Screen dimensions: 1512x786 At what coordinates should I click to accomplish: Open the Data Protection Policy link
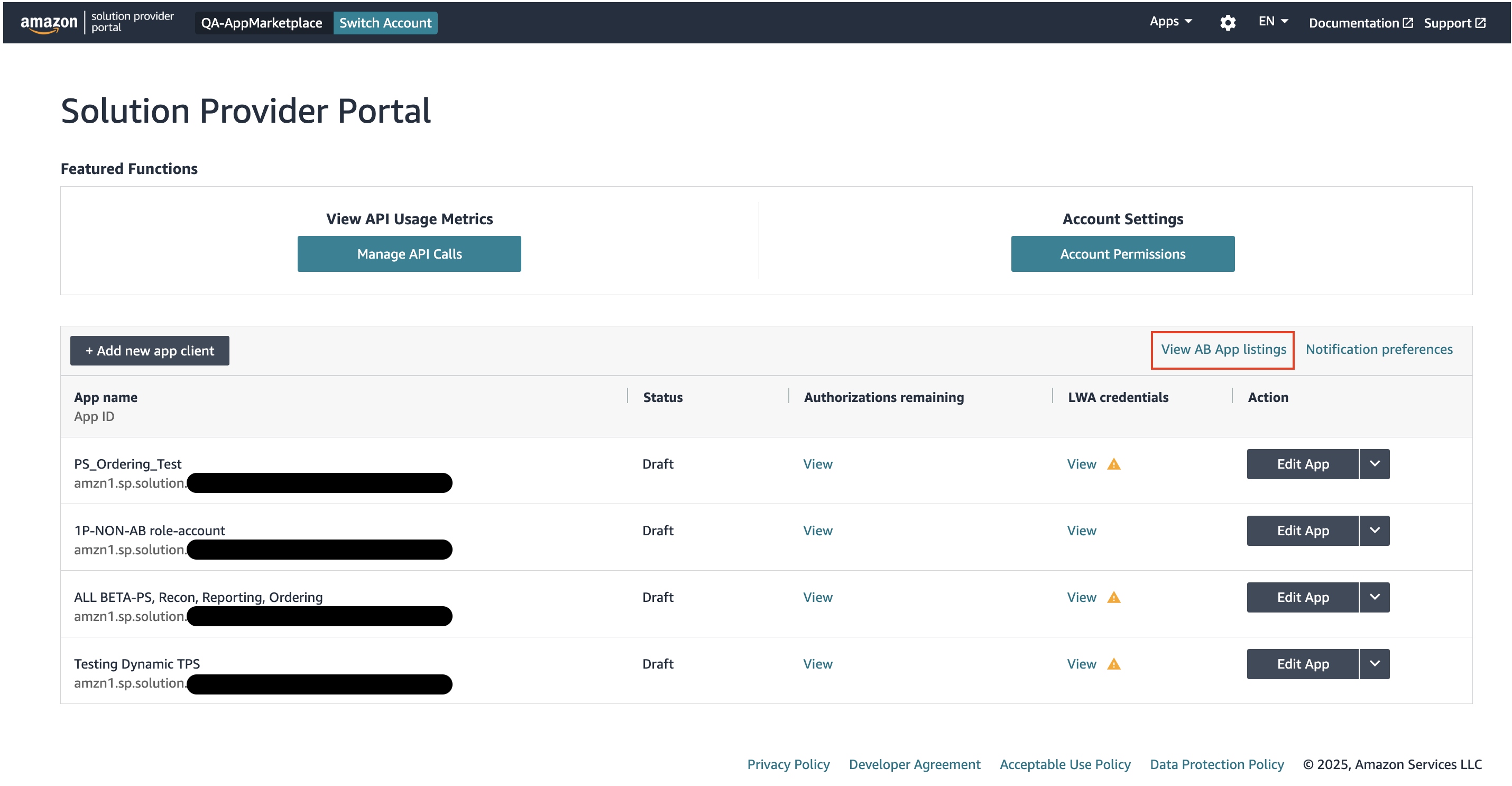pos(1217,765)
